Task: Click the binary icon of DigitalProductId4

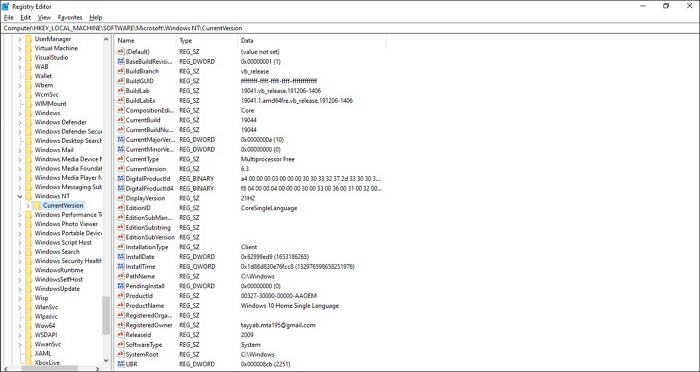Action: click(x=120, y=188)
